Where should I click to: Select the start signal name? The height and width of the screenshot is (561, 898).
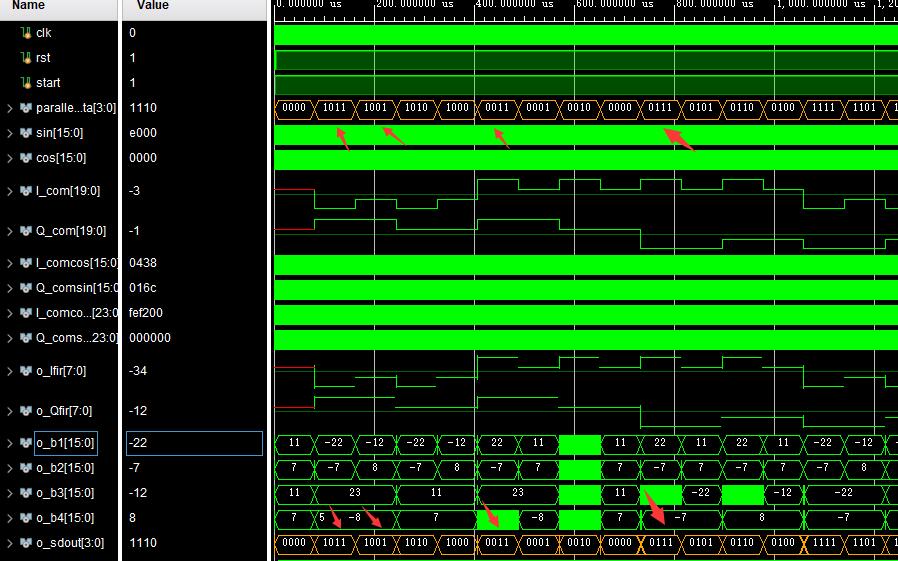pyautogui.click(x=48, y=83)
